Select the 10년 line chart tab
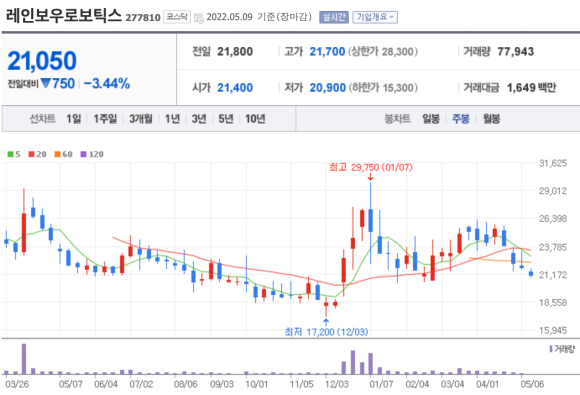The height and width of the screenshot is (395, 580). click(255, 119)
